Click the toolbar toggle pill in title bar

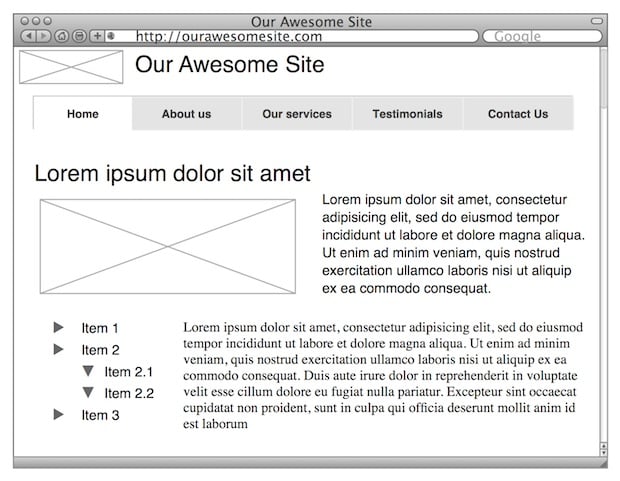click(x=596, y=21)
